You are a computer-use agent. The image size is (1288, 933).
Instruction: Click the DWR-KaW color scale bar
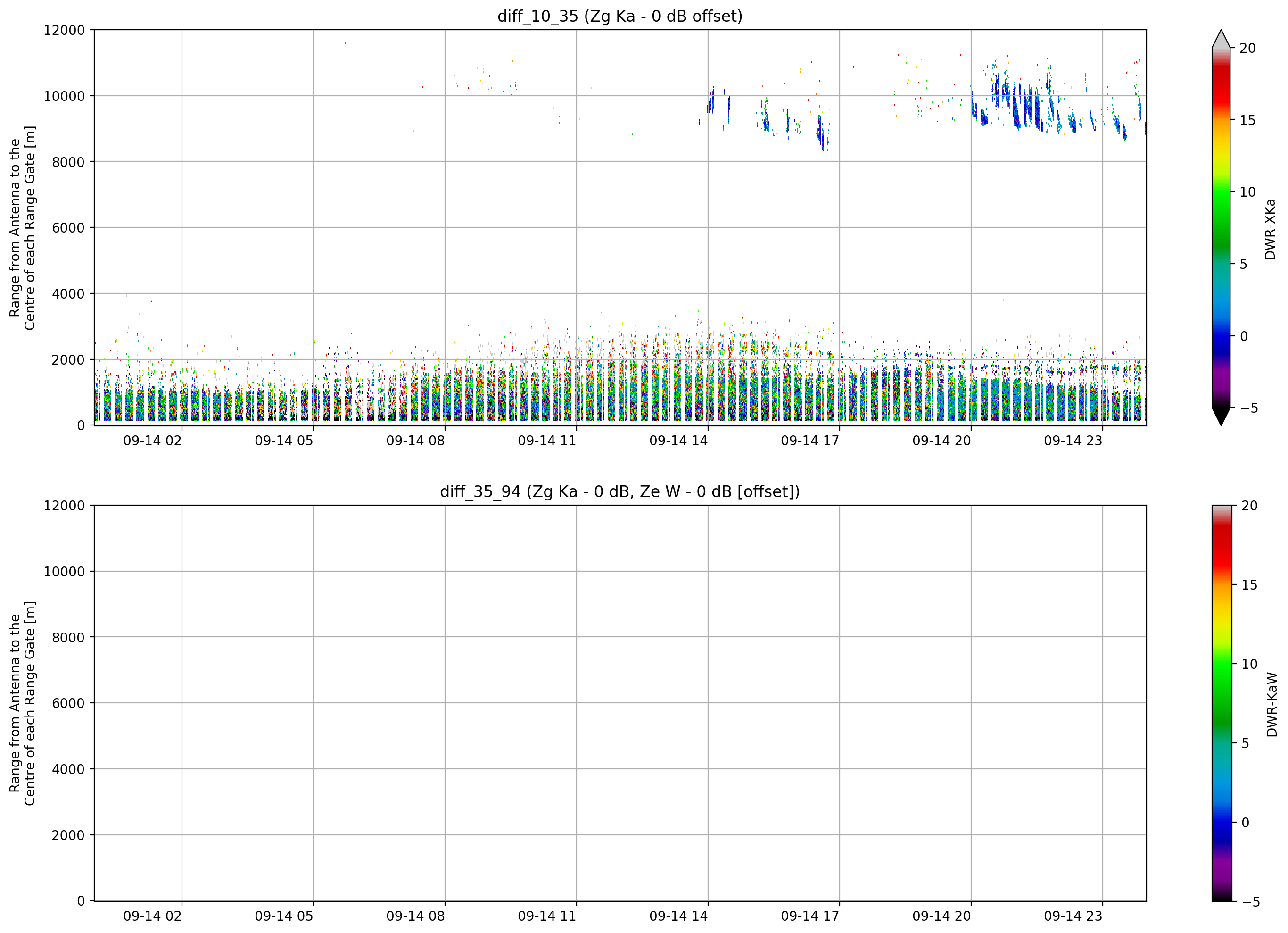click(1222, 703)
